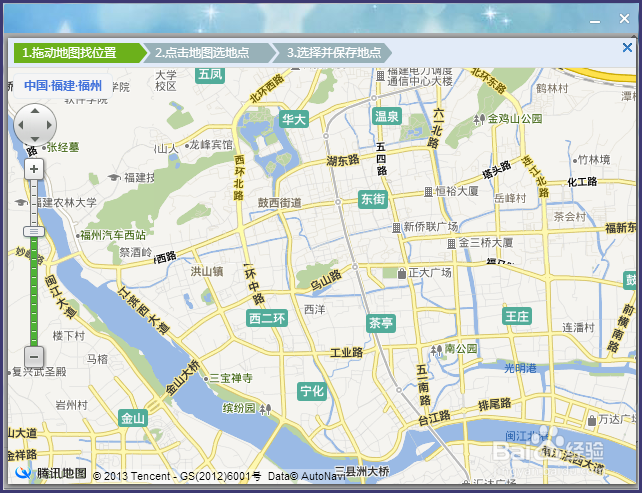Screen dimensions: 642x493
Task: Click the 正大广场 shopping marker
Action: click(425, 273)
